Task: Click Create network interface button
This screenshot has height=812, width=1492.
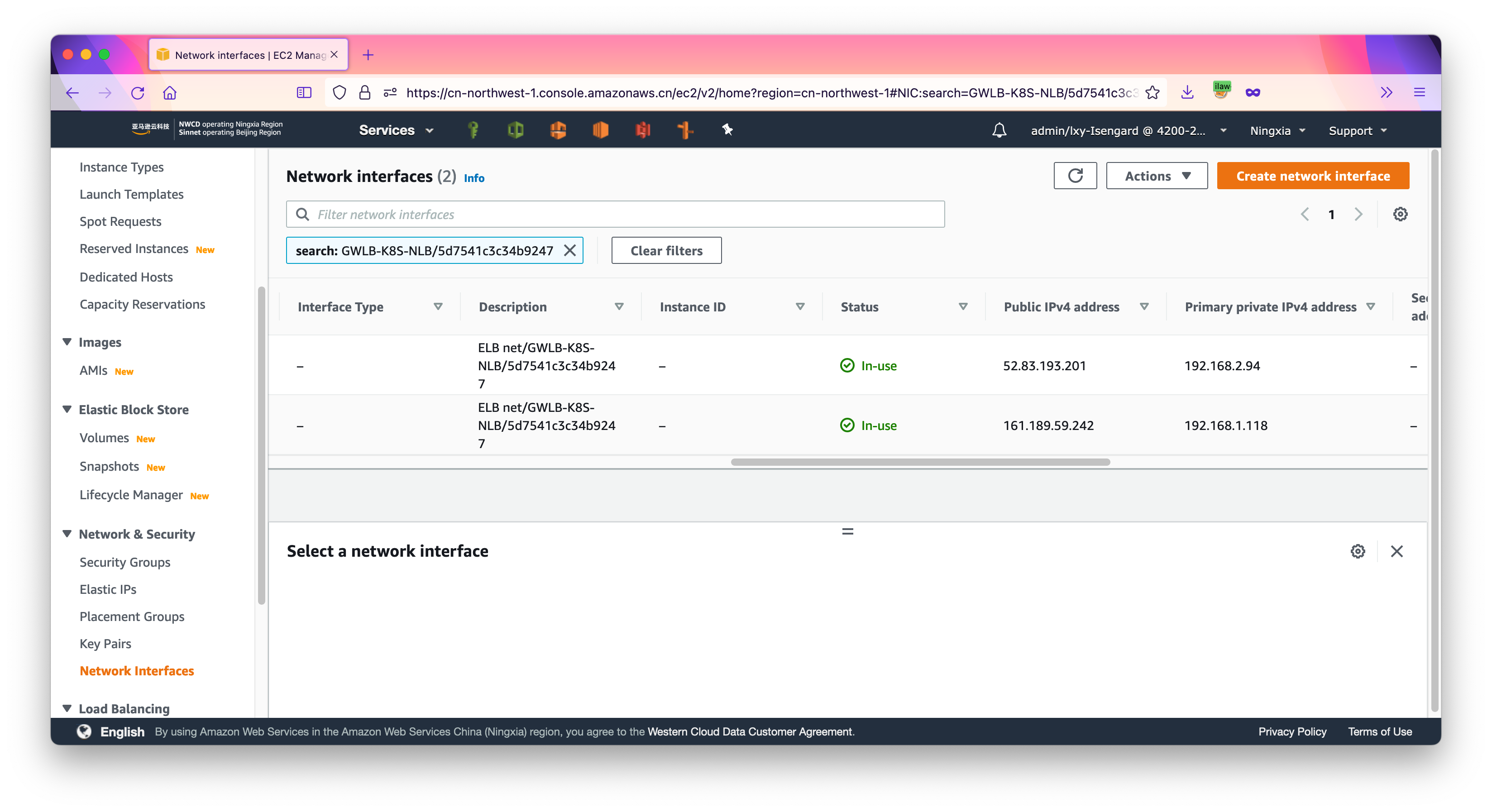Action: [x=1312, y=176]
